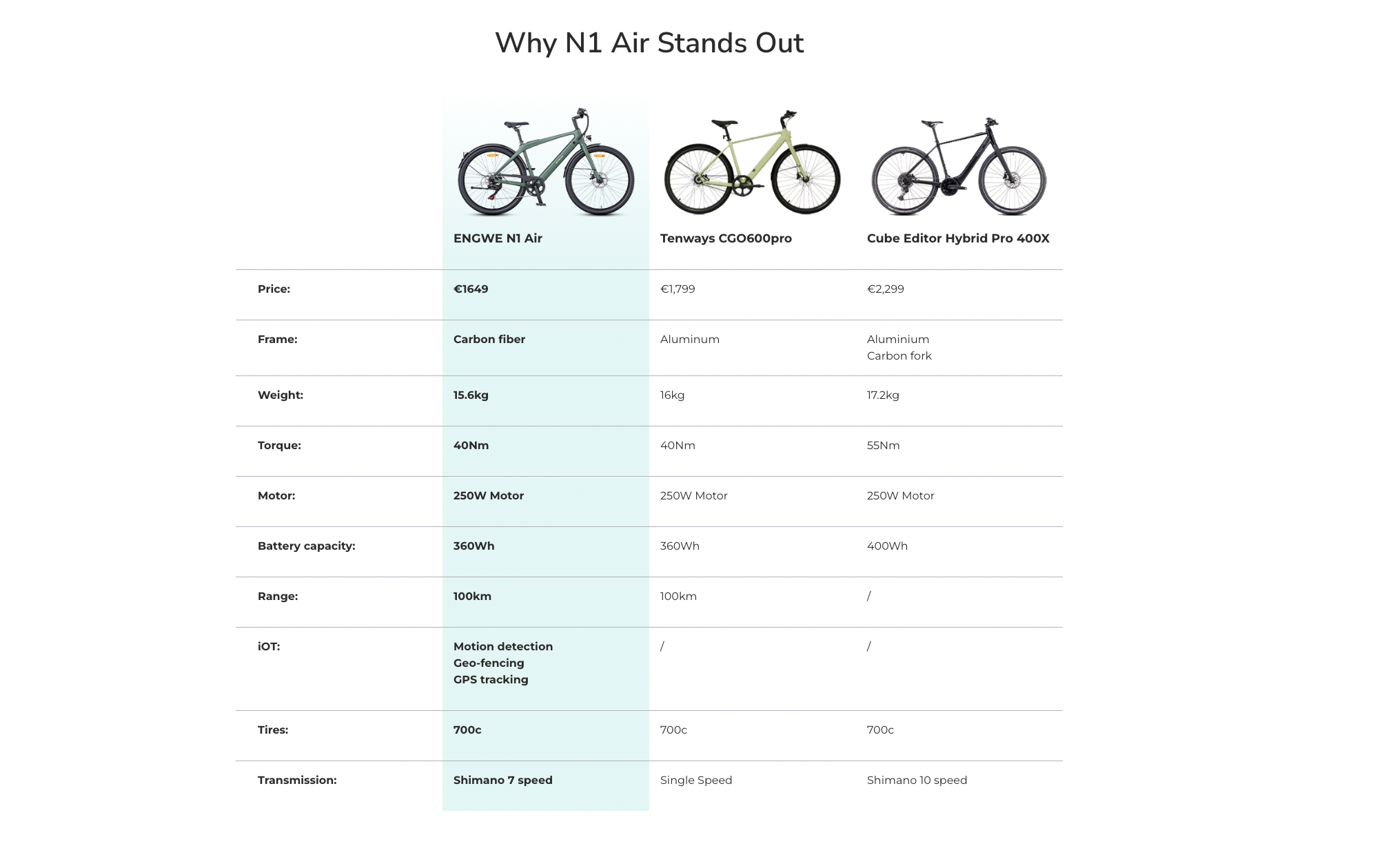Image resolution: width=1384 pixels, height=868 pixels.
Task: Click the Shimano 7 speed cell
Action: (x=503, y=781)
